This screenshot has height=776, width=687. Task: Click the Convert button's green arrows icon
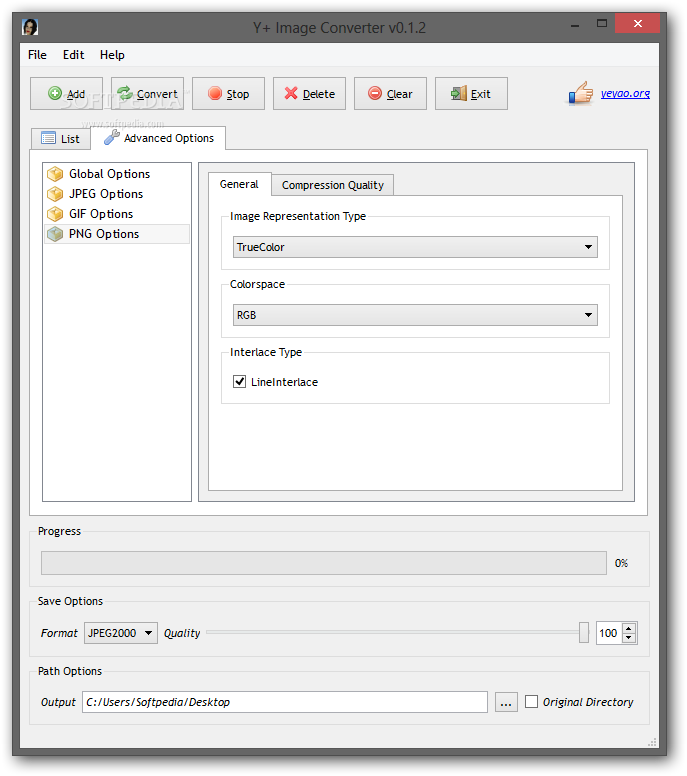pos(125,93)
